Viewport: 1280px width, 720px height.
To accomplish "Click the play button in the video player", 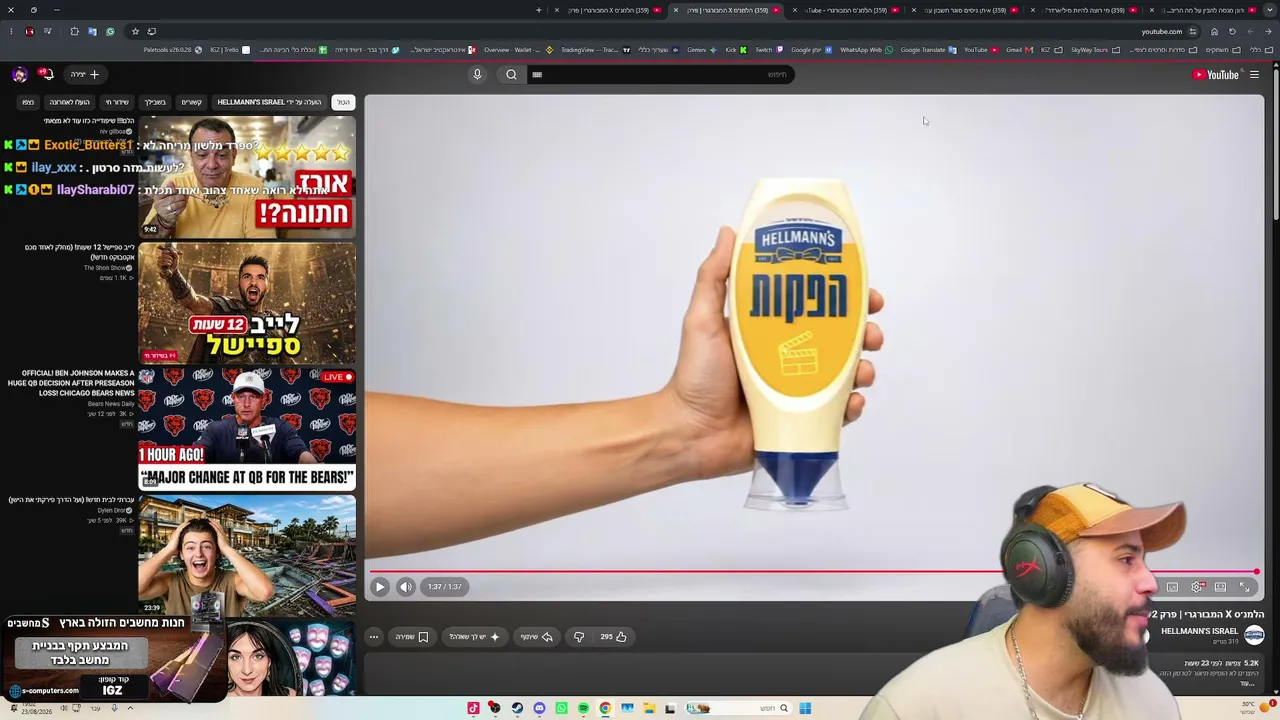I will [x=380, y=587].
